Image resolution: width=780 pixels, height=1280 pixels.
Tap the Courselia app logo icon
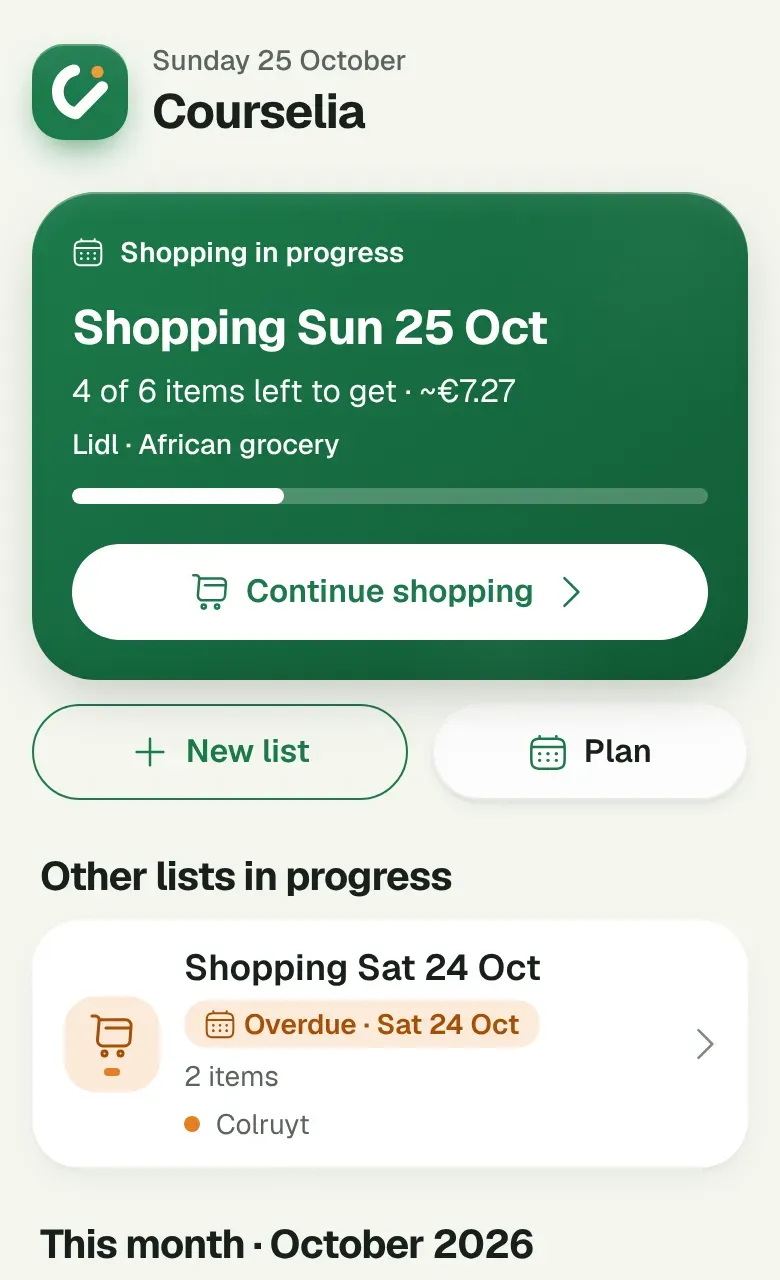(x=80, y=92)
